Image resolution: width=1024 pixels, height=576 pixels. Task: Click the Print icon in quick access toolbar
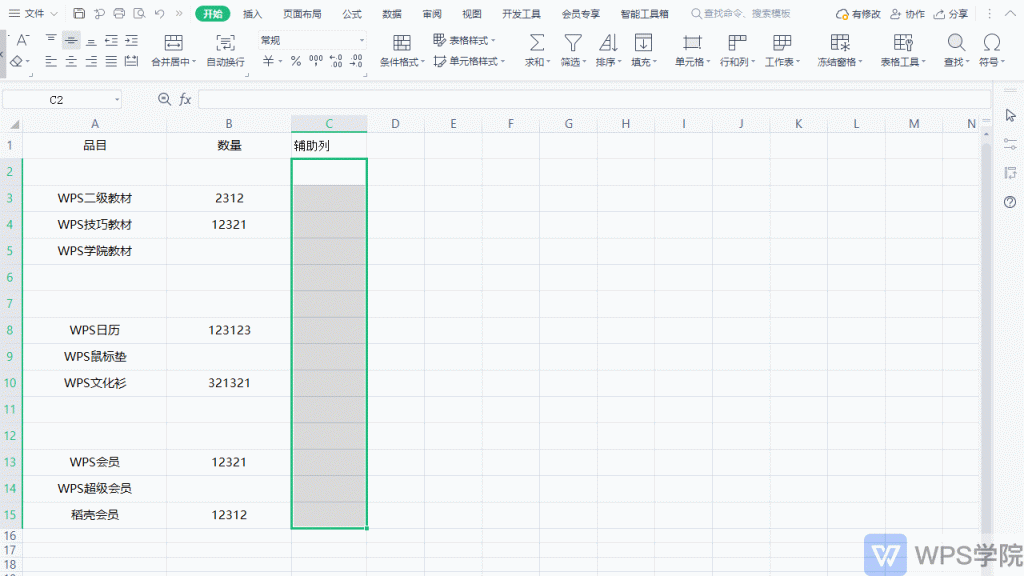click(x=119, y=14)
